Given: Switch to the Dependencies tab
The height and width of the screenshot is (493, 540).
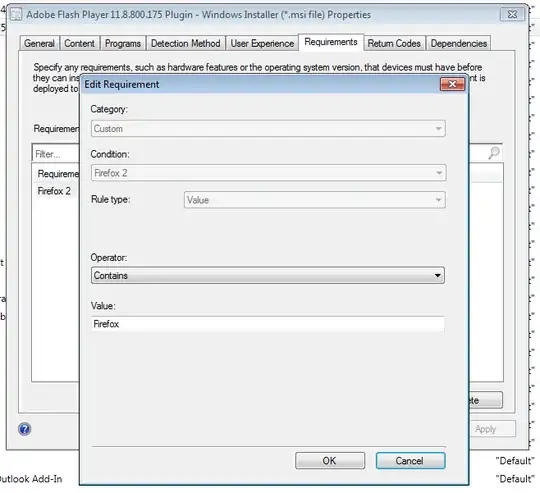Looking at the screenshot, I should (459, 43).
